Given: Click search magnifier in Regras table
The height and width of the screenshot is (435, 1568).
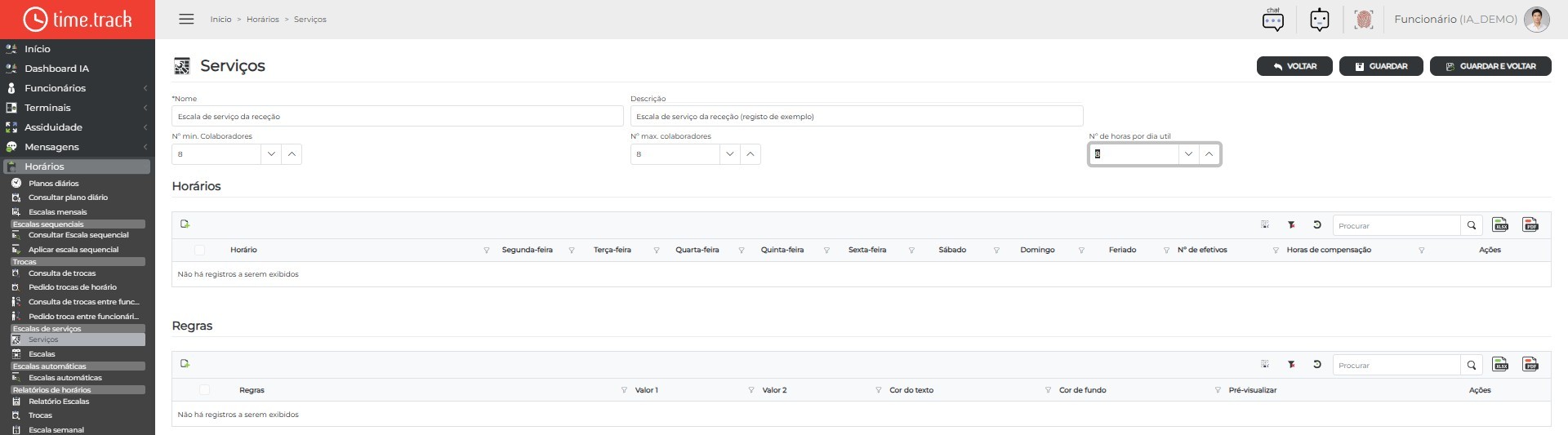Looking at the screenshot, I should (1472, 365).
